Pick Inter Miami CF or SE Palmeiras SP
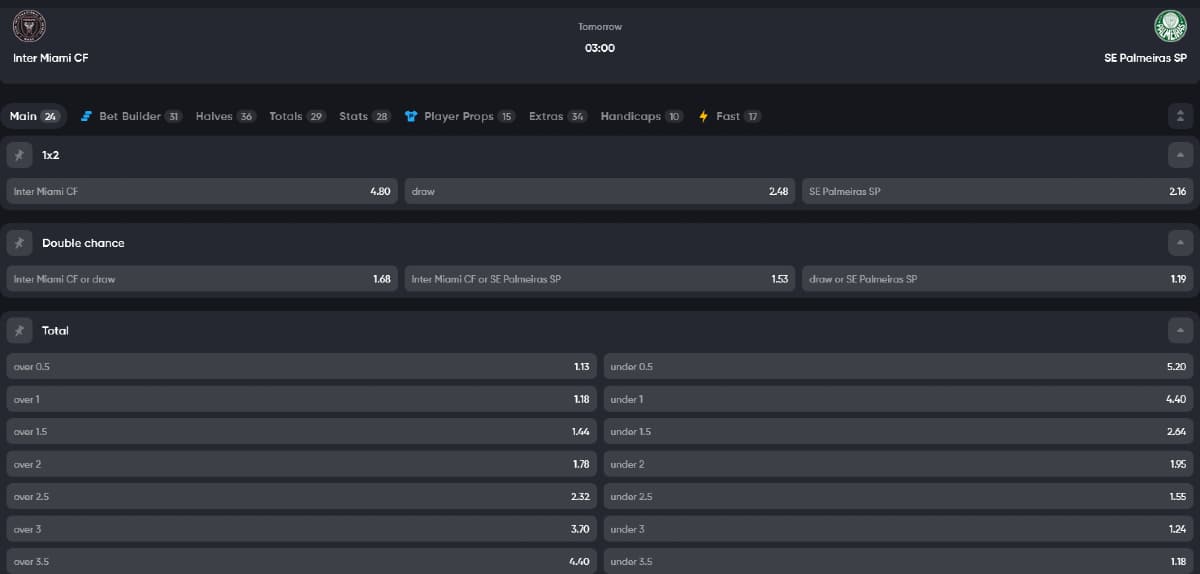Image resolution: width=1200 pixels, height=574 pixels. (600, 279)
